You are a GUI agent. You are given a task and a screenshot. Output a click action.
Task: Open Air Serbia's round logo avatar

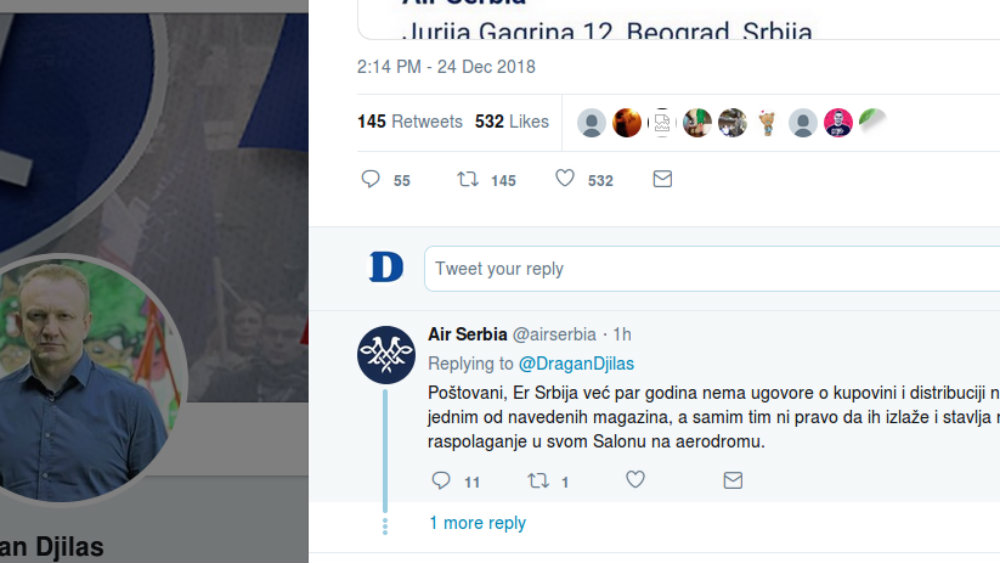click(x=386, y=355)
